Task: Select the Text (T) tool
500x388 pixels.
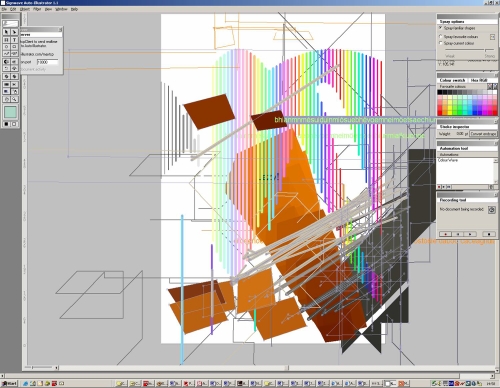Action: pos(14,40)
